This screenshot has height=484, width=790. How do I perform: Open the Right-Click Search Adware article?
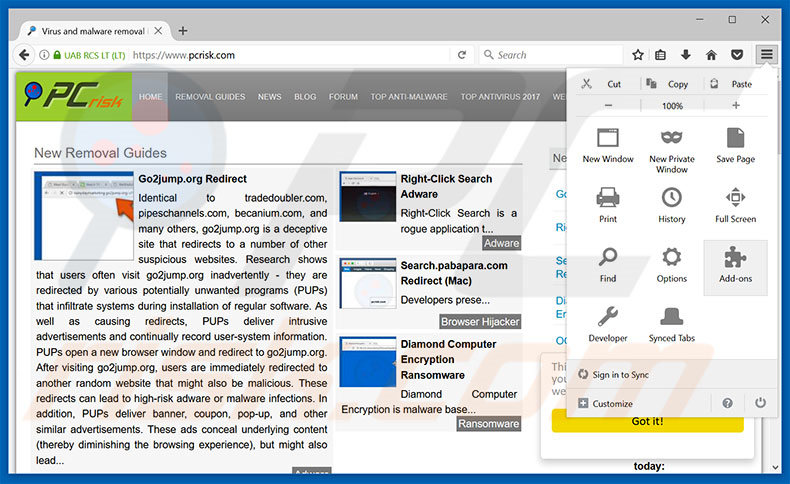point(446,186)
